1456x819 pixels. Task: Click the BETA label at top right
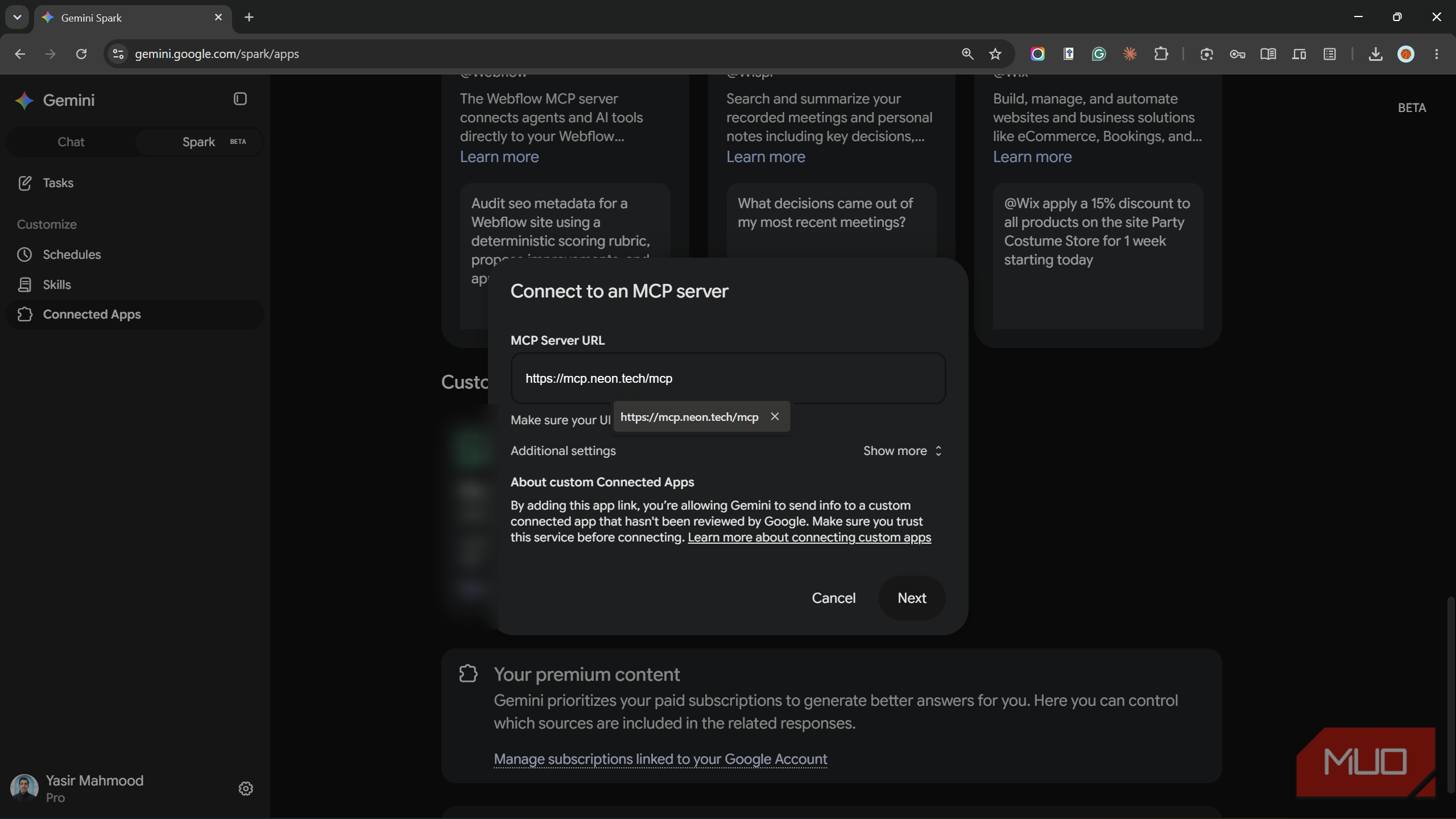[x=1412, y=108]
